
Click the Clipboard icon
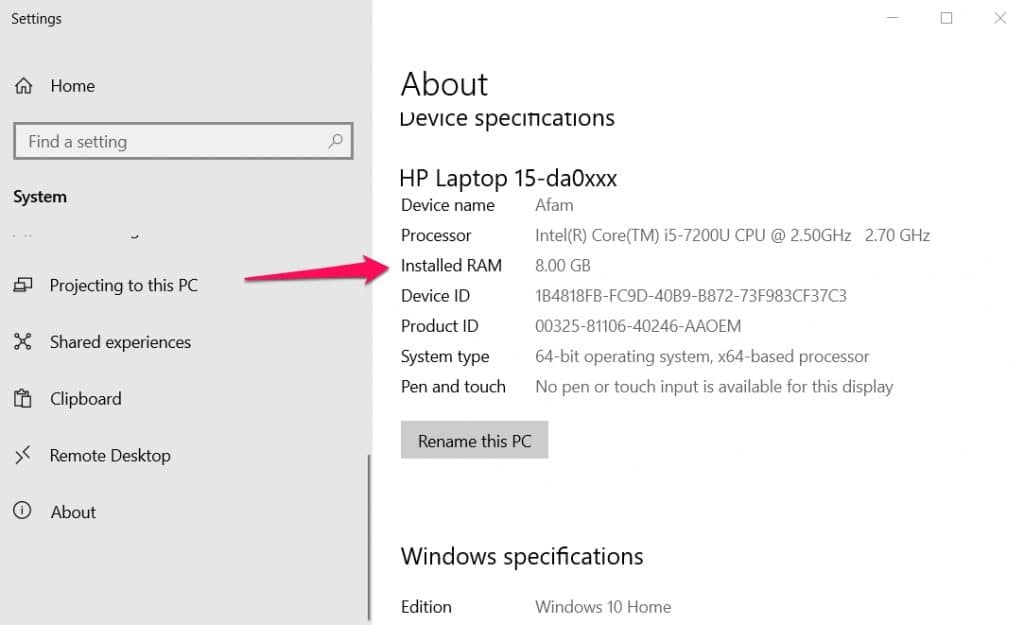click(23, 398)
